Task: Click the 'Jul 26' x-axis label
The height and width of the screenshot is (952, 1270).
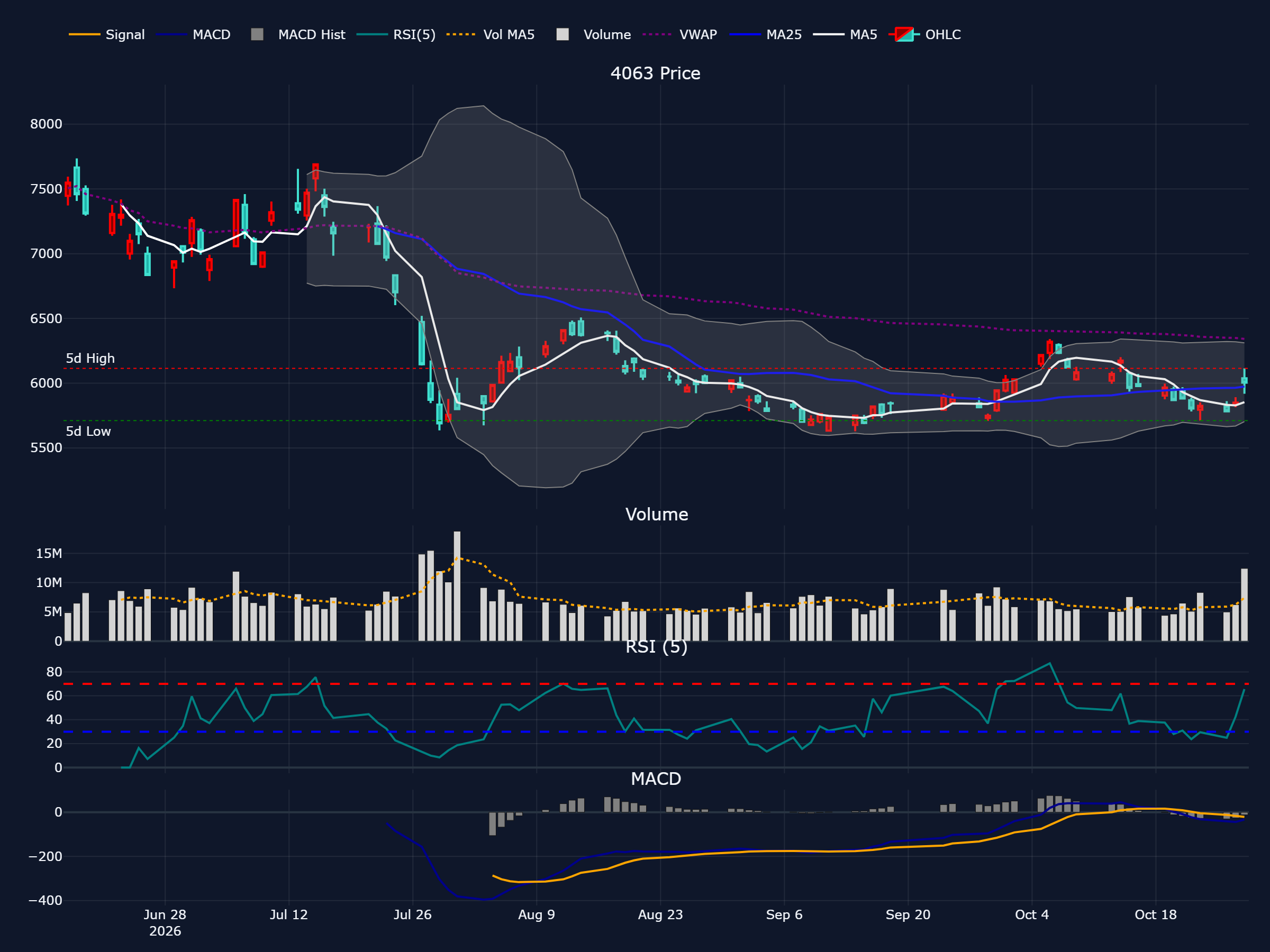Action: 412,914
